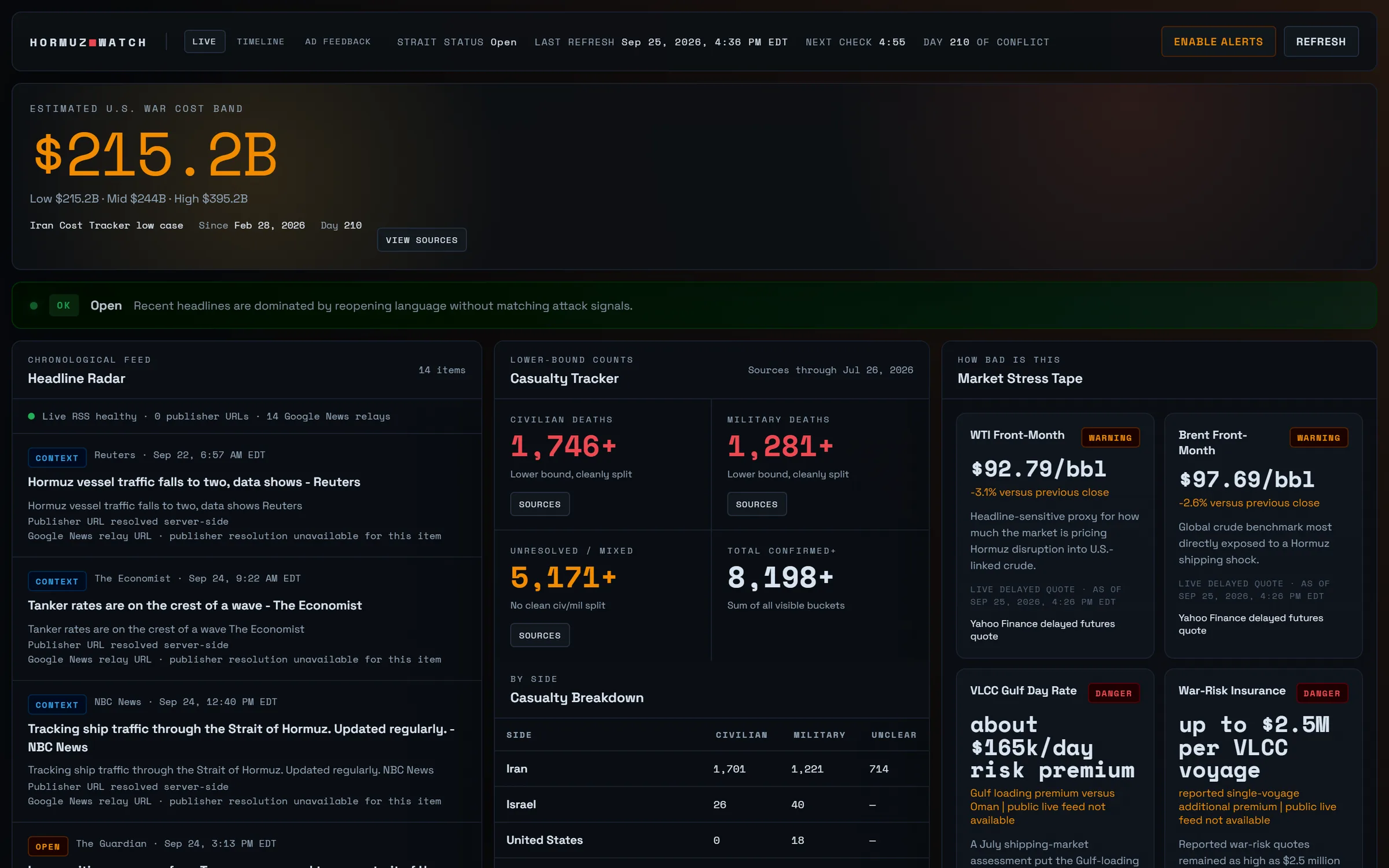
Task: Open the TIMELINE tab
Action: tap(260, 42)
